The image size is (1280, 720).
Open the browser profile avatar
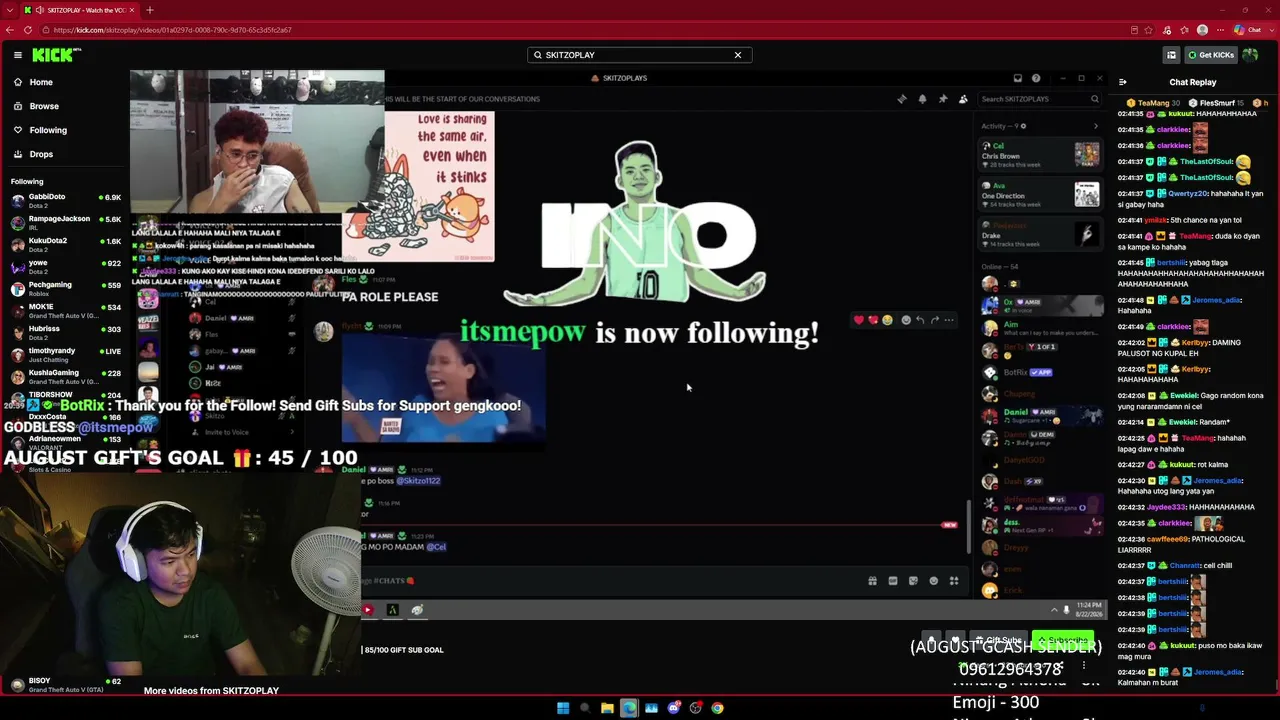click(x=1202, y=30)
